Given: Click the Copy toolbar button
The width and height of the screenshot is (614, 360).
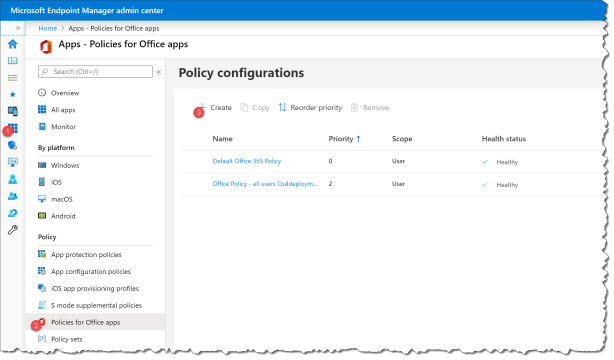Looking at the screenshot, I should pyautogui.click(x=255, y=107).
